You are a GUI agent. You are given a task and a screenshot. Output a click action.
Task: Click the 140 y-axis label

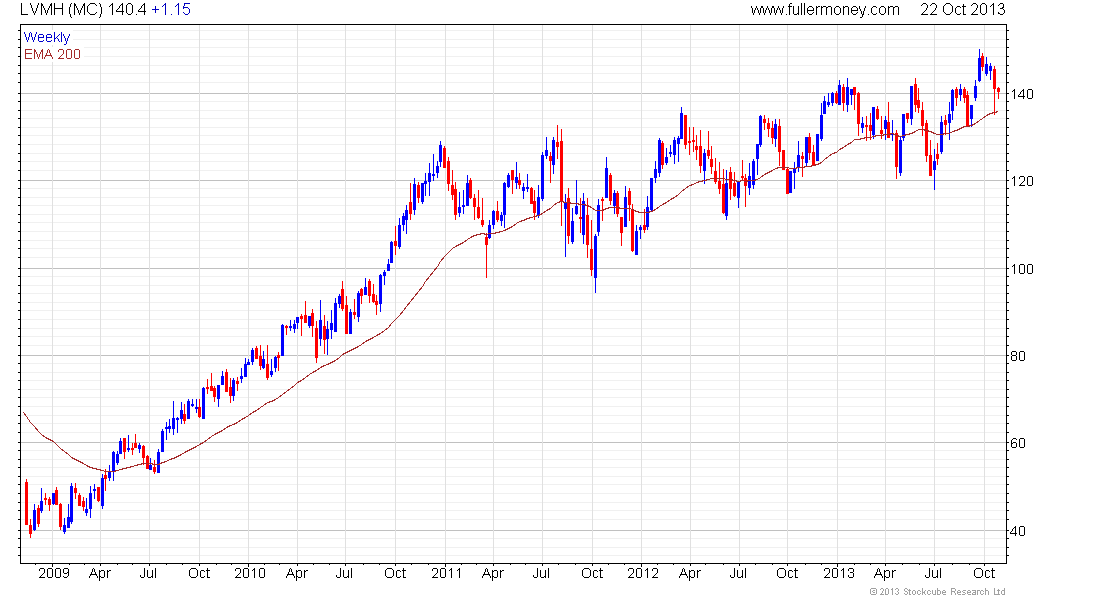point(1021,94)
